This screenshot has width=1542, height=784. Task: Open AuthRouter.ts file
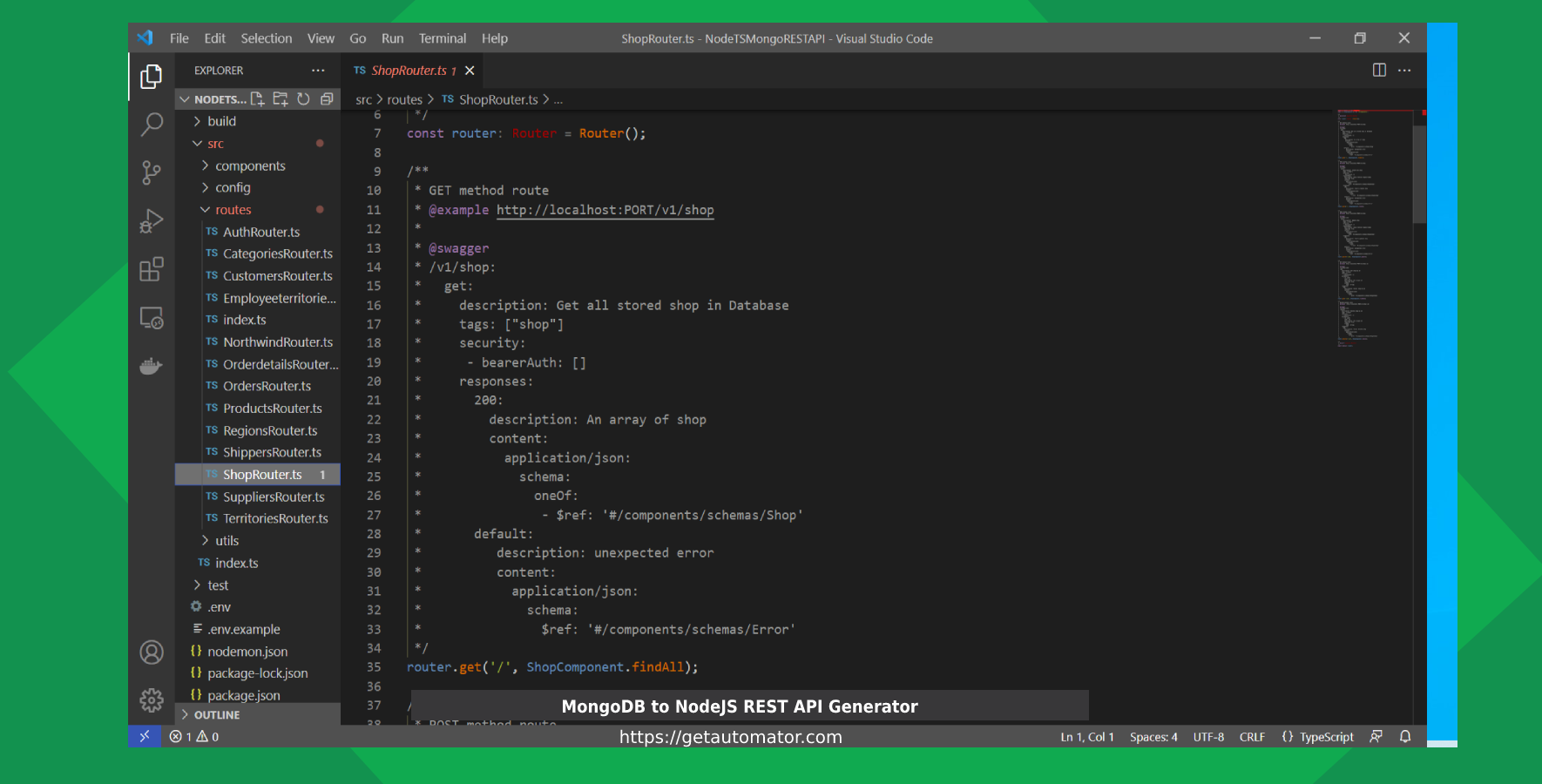(261, 232)
